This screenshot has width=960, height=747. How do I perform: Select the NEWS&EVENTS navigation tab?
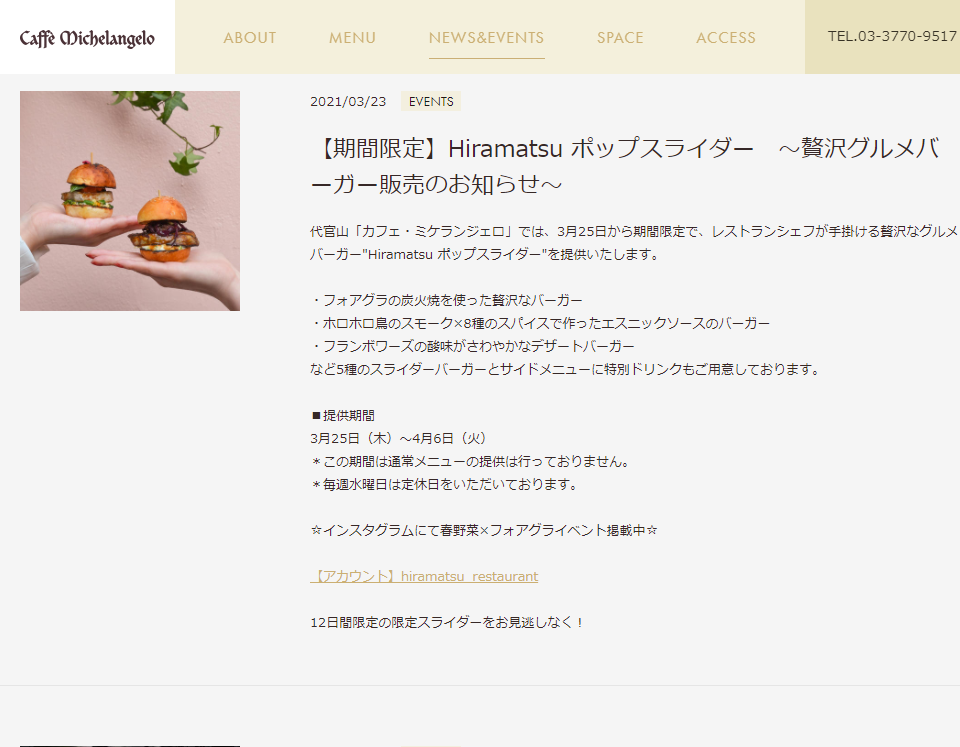(486, 38)
